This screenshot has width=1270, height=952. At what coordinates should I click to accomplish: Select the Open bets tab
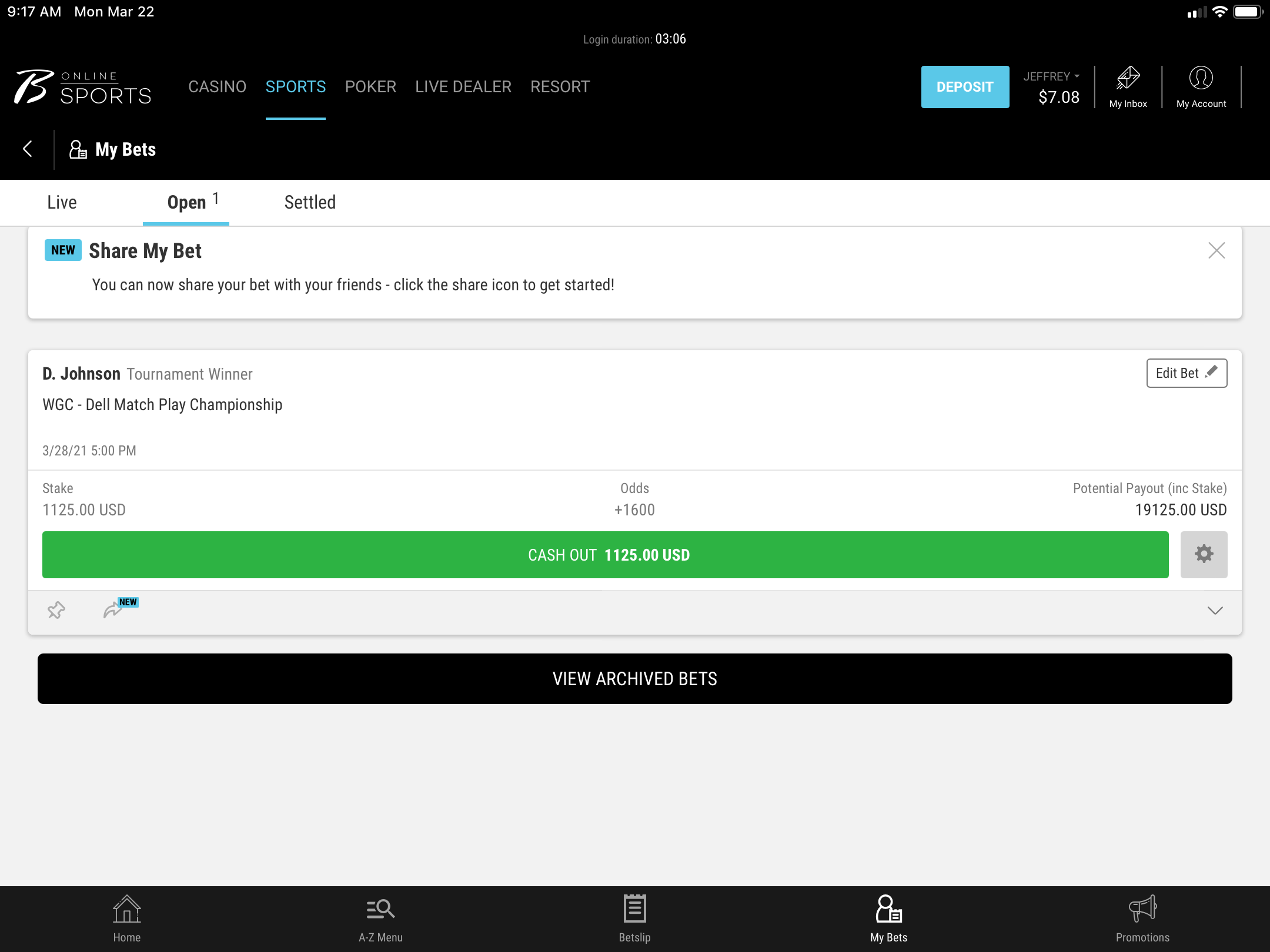[x=186, y=202]
